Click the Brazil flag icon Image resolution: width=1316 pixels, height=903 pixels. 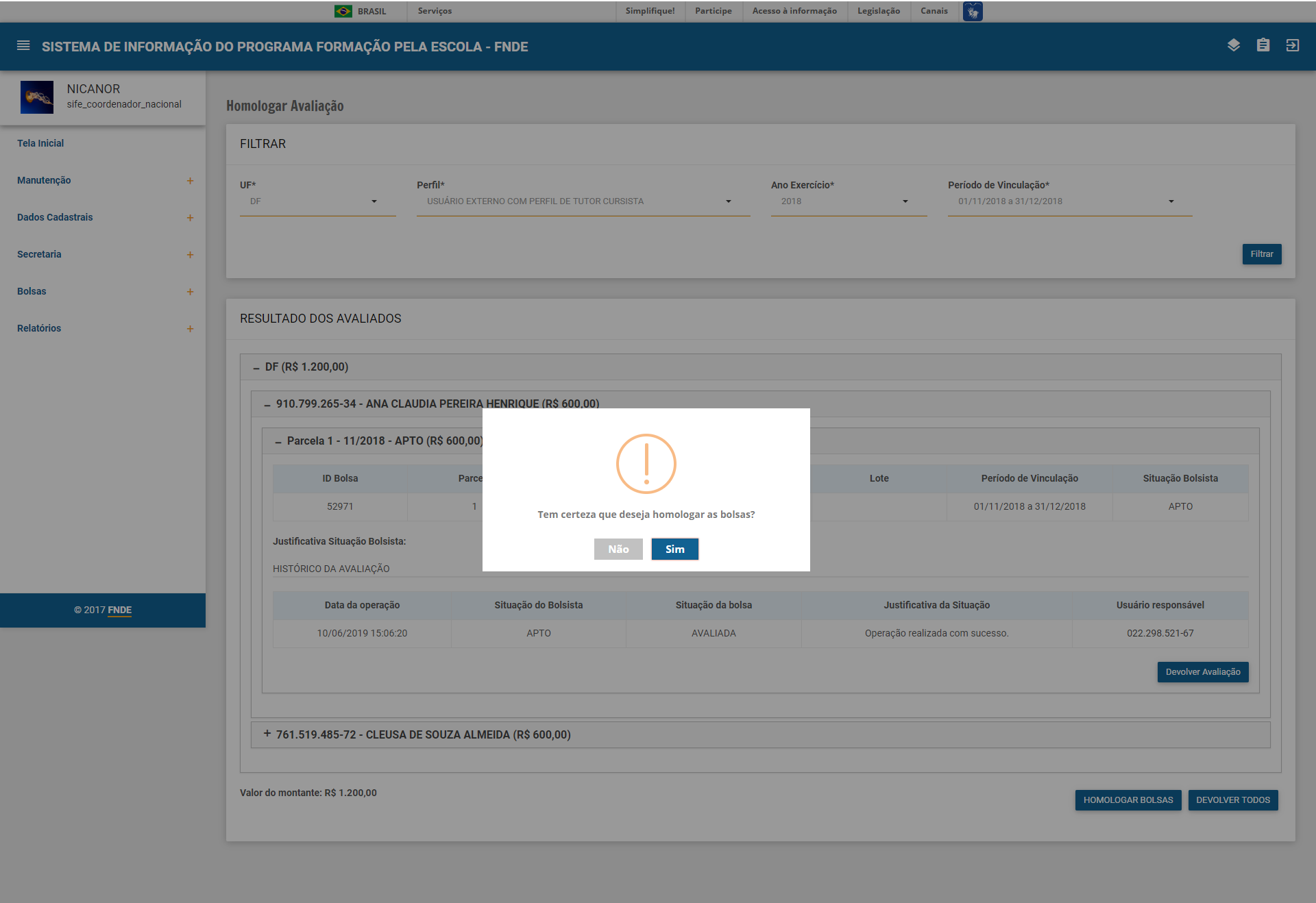[x=343, y=11]
